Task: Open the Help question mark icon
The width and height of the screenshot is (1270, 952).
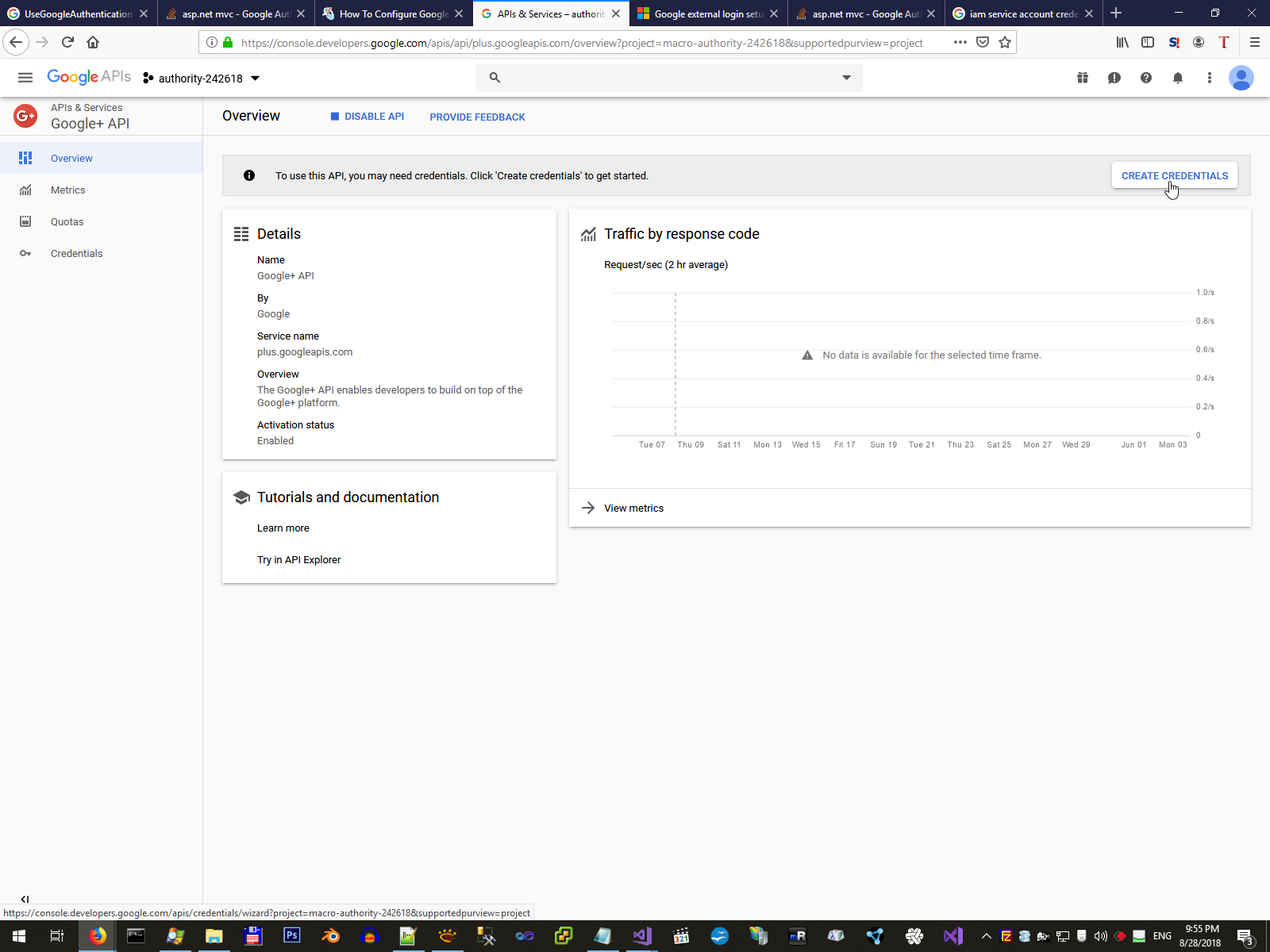Action: click(x=1146, y=78)
